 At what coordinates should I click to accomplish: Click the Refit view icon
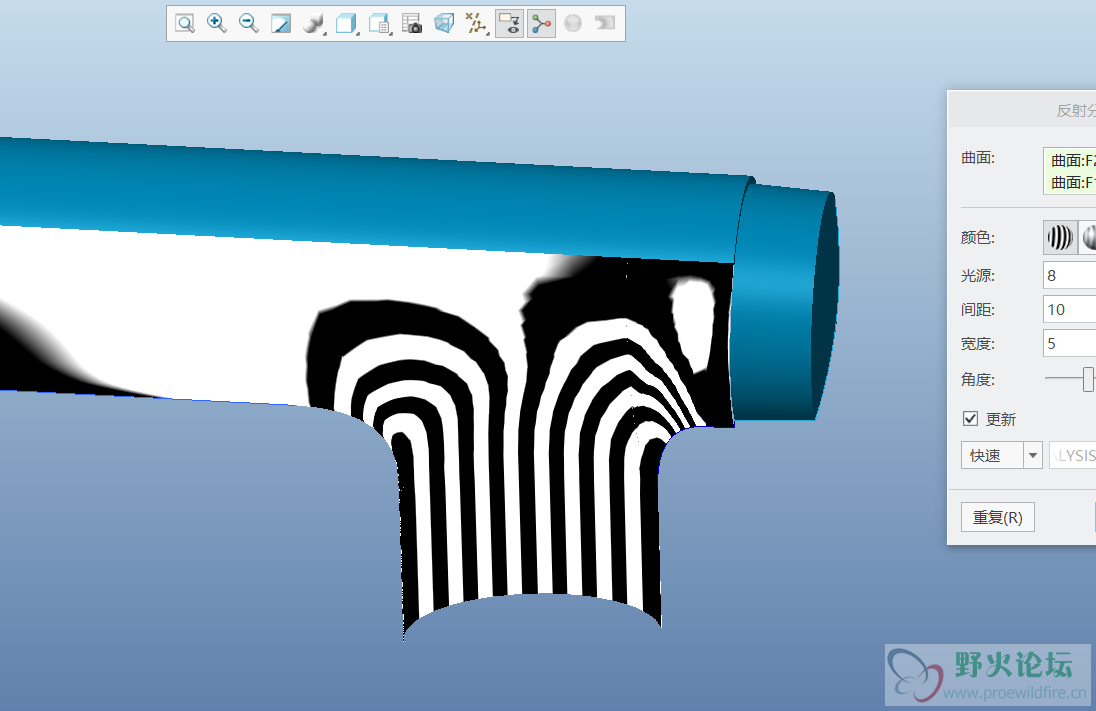tap(185, 24)
